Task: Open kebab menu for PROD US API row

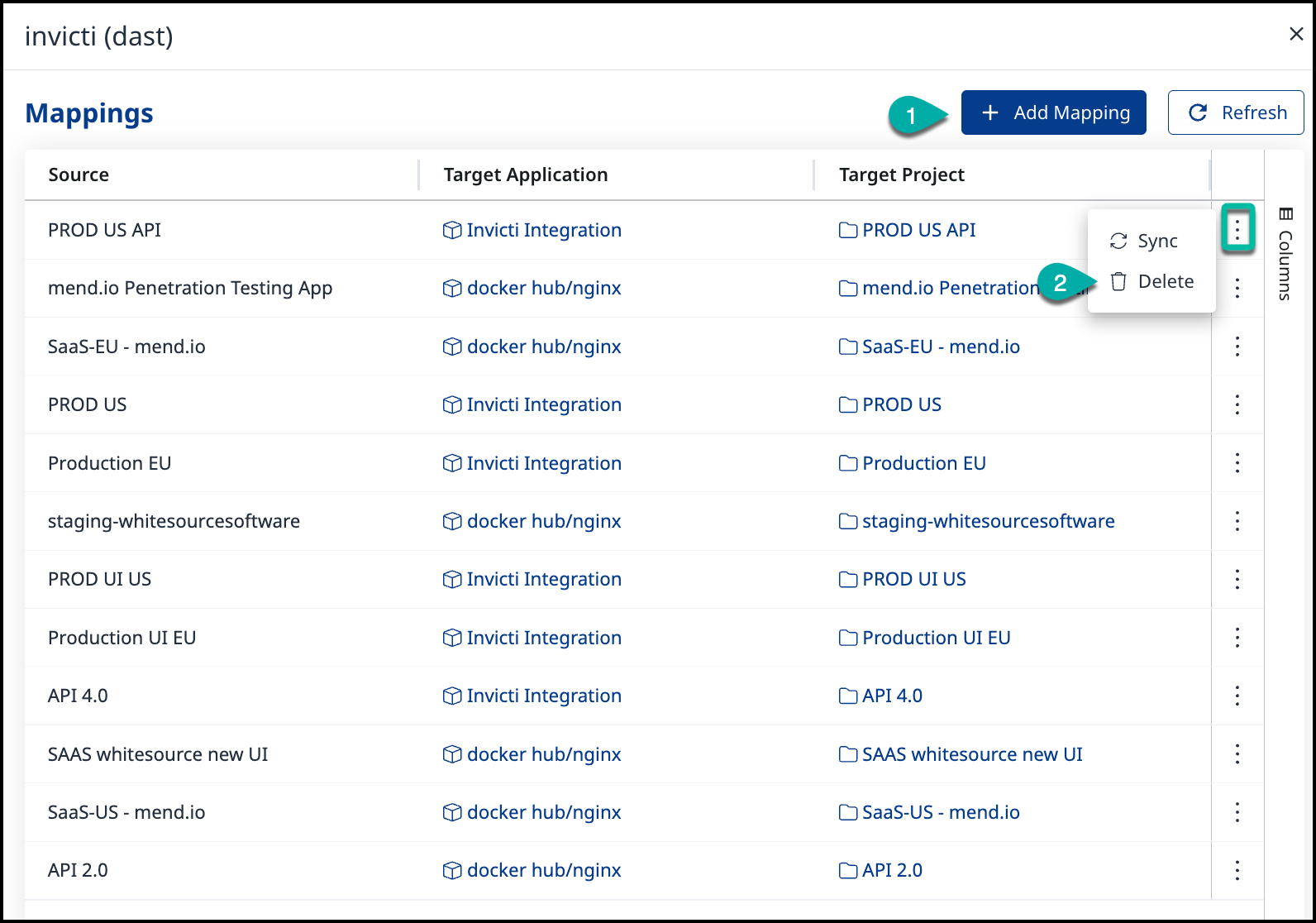Action: (x=1237, y=228)
